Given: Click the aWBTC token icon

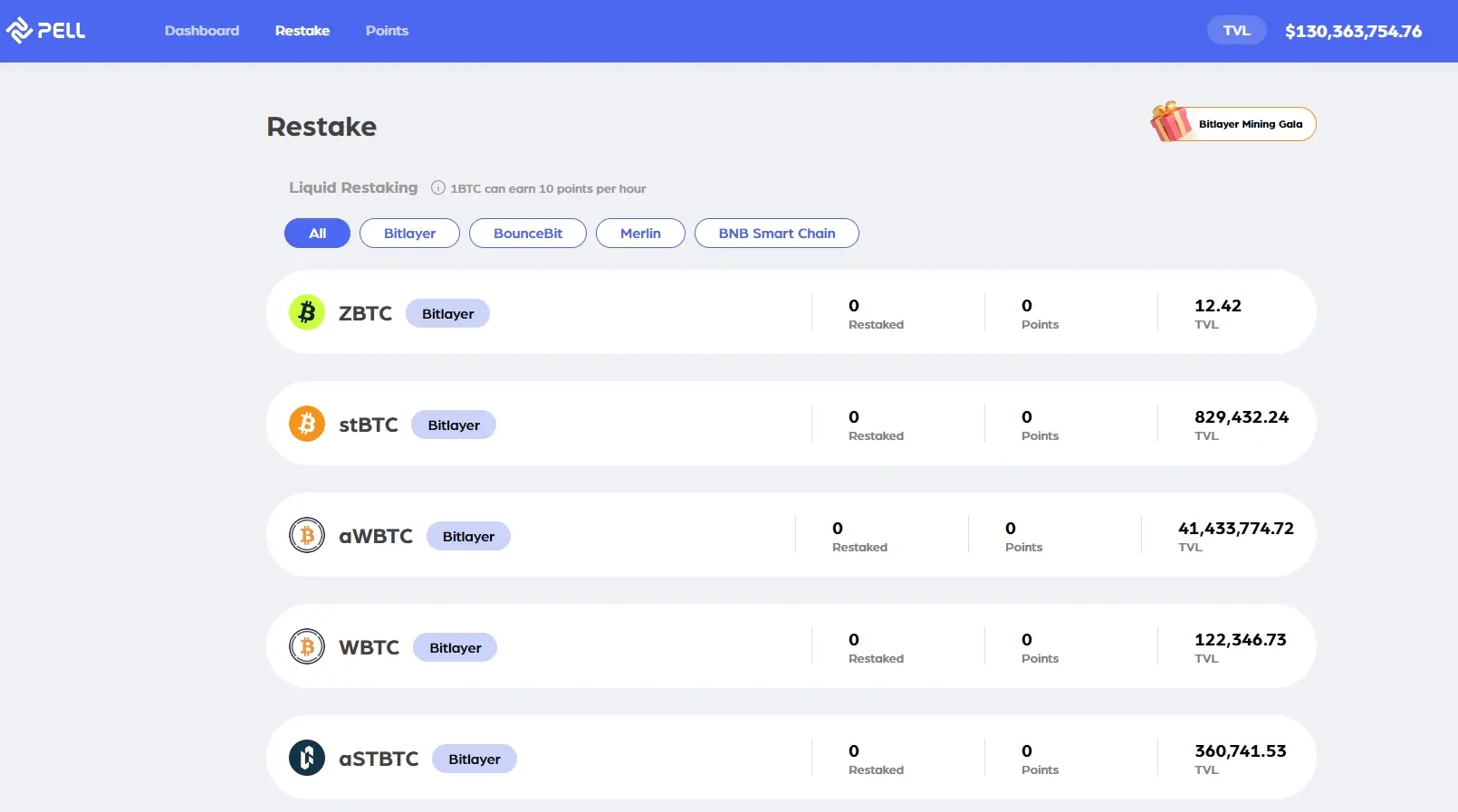Looking at the screenshot, I should 307,536.
